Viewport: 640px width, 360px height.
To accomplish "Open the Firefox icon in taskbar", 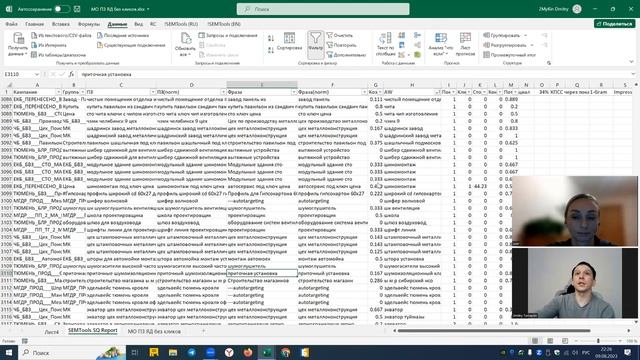I will tap(248, 352).
